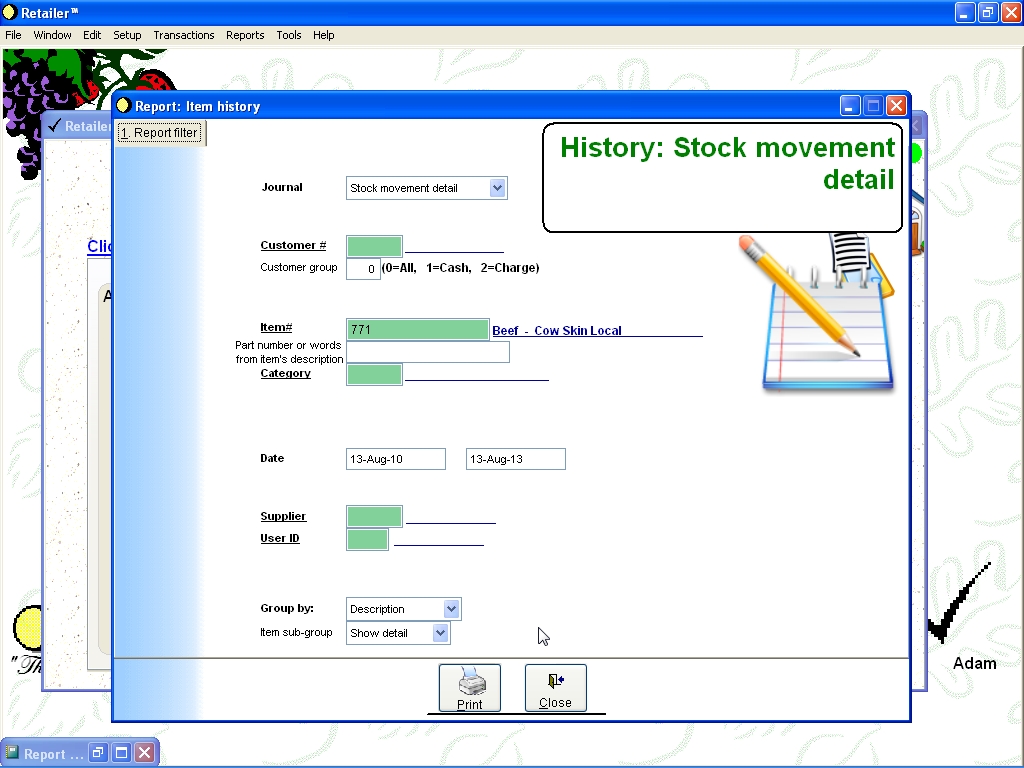Click the Item# field containing 771
1024x768 pixels.
(417, 330)
